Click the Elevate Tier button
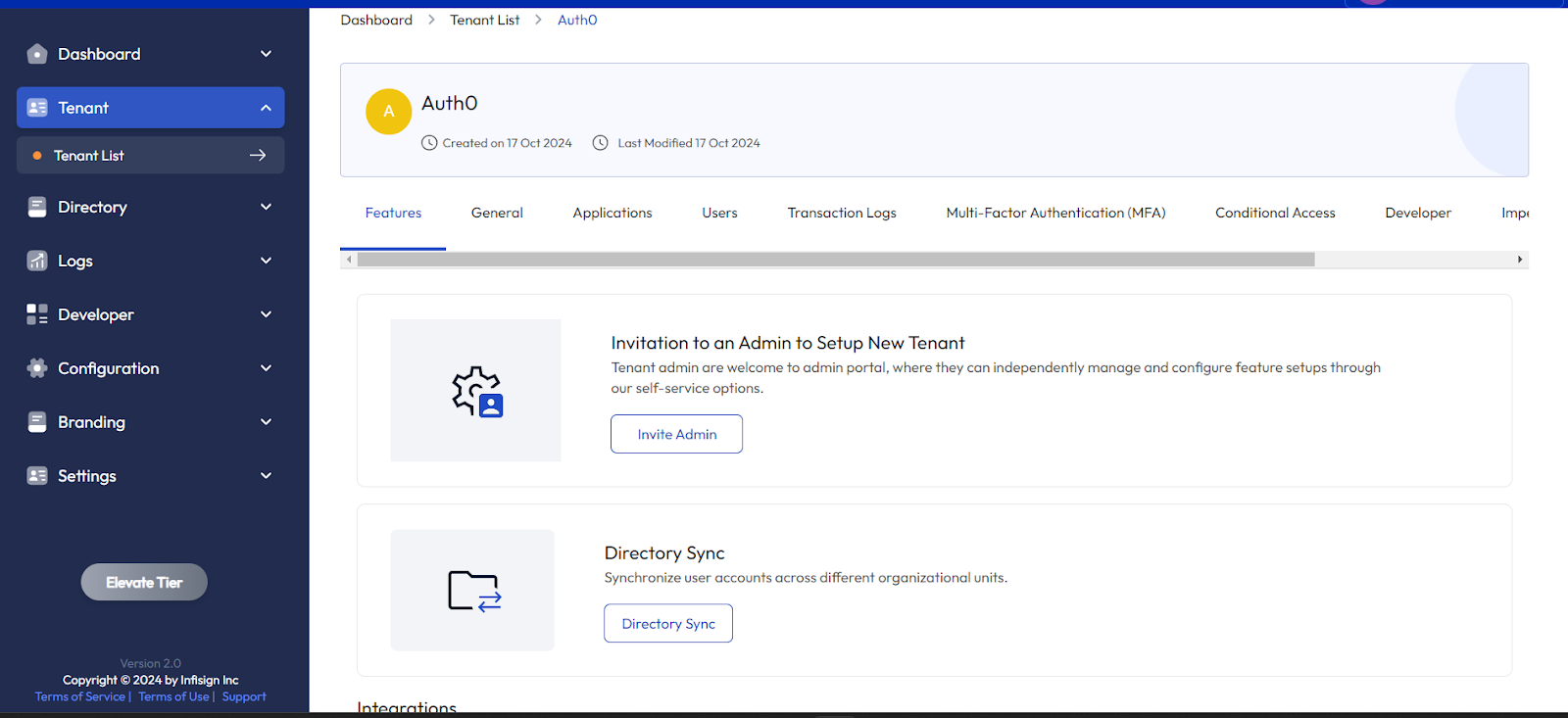This screenshot has width=1568, height=718. 144,582
